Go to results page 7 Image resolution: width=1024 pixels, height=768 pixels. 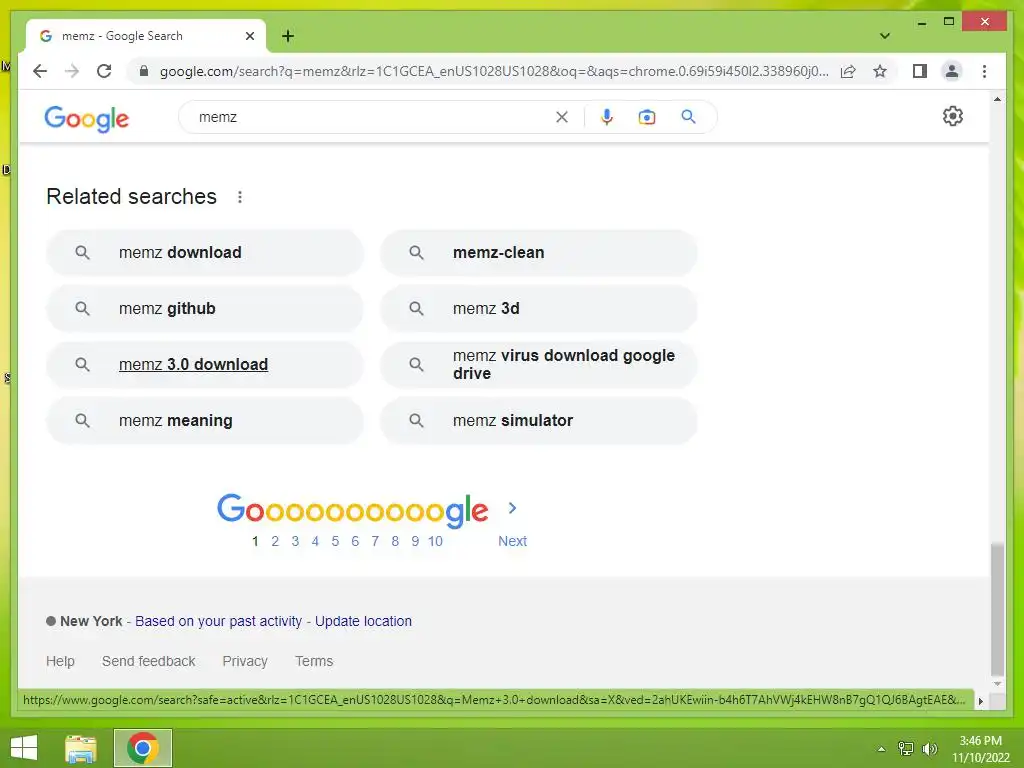click(x=375, y=541)
